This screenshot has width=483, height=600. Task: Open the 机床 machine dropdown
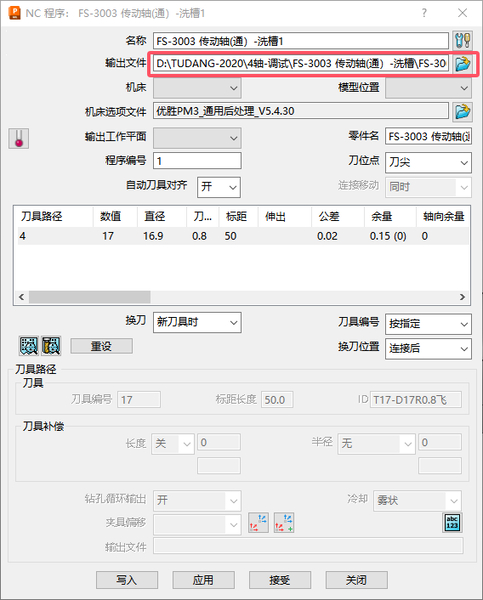[x=197, y=88]
